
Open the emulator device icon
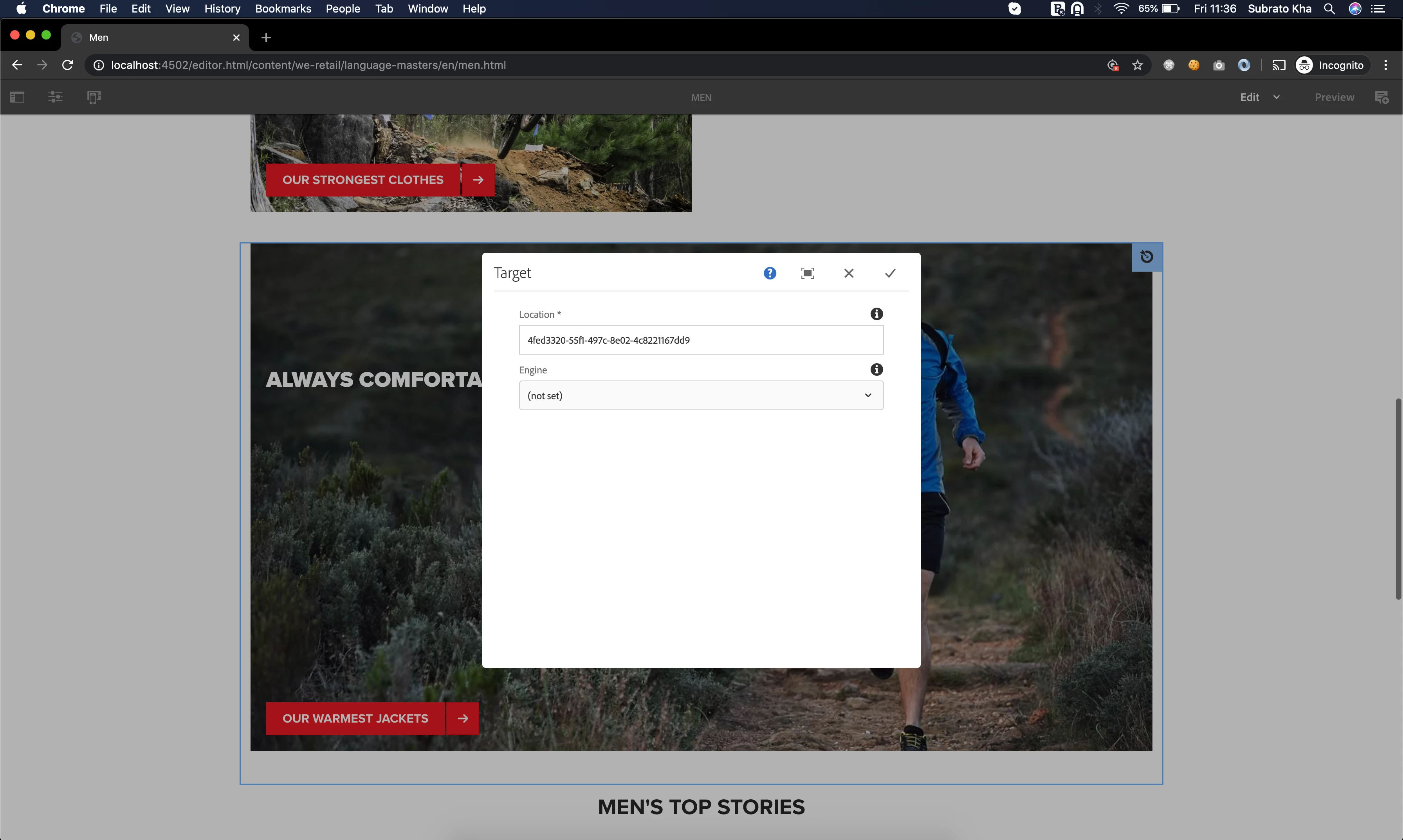(x=94, y=97)
